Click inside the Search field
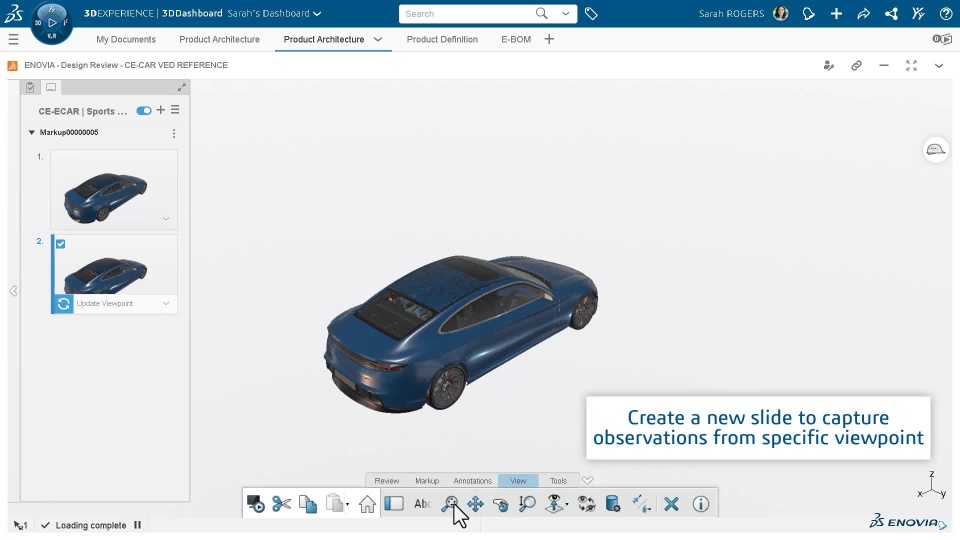 465,13
